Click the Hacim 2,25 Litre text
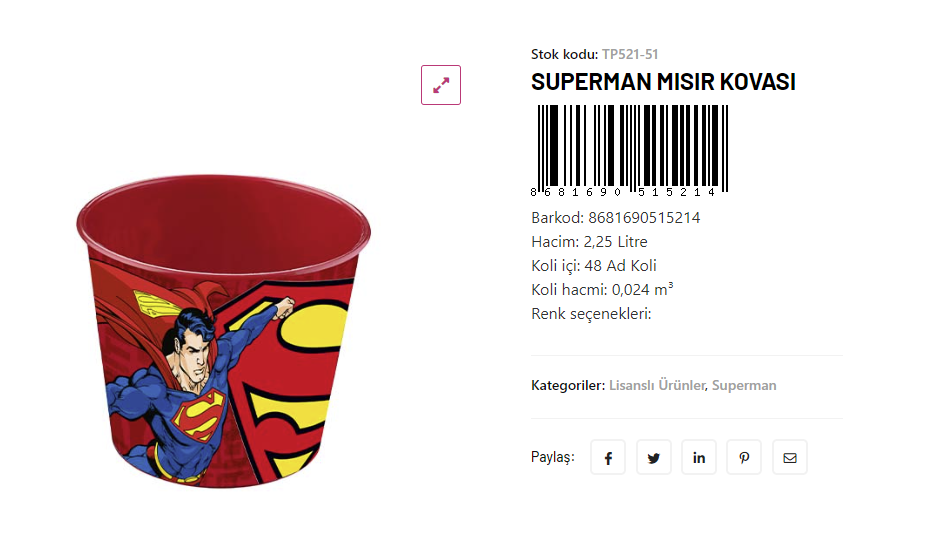The height and width of the screenshot is (557, 930). point(589,241)
